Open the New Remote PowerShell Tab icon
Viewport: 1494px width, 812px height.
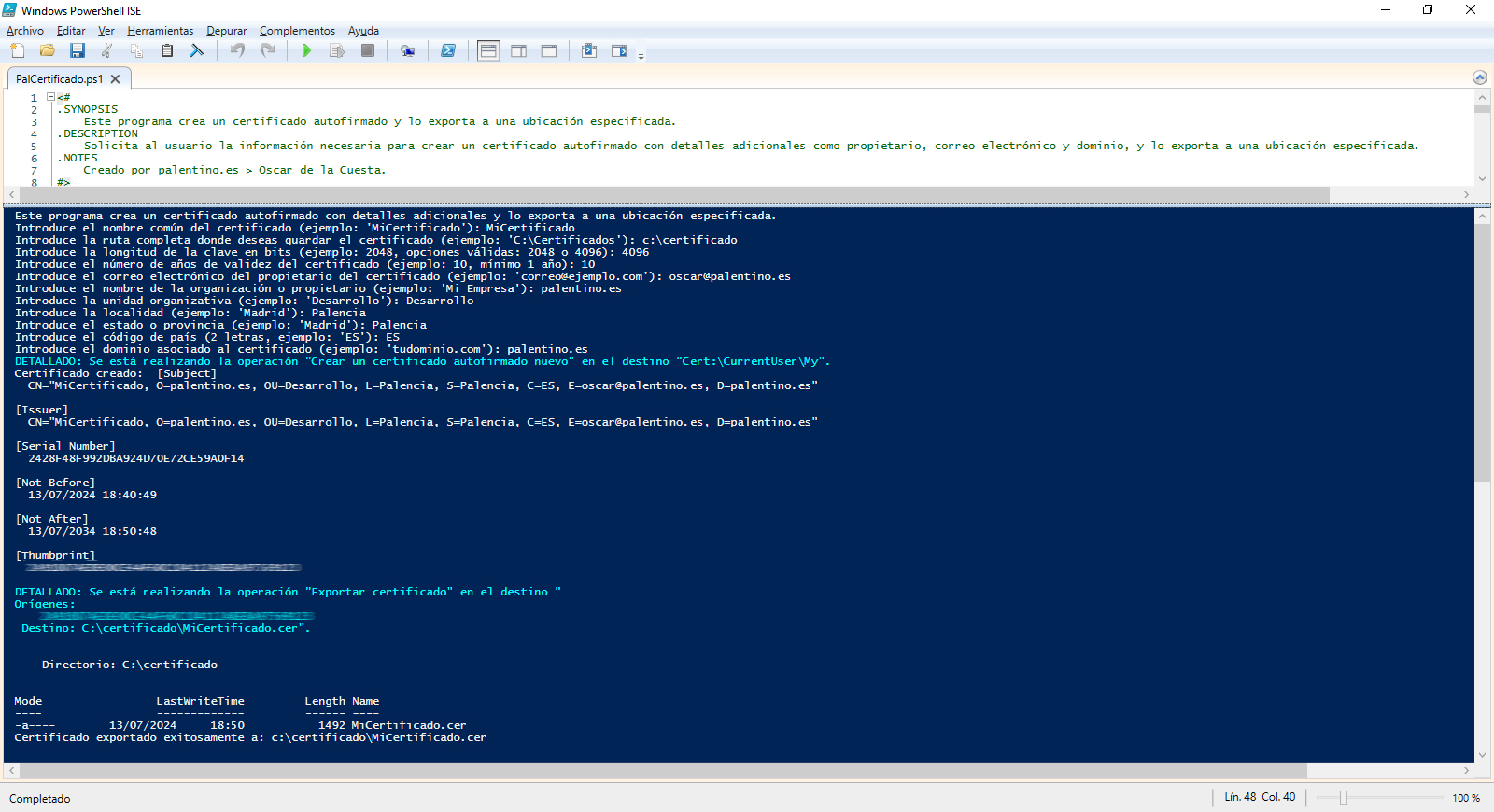point(407,50)
